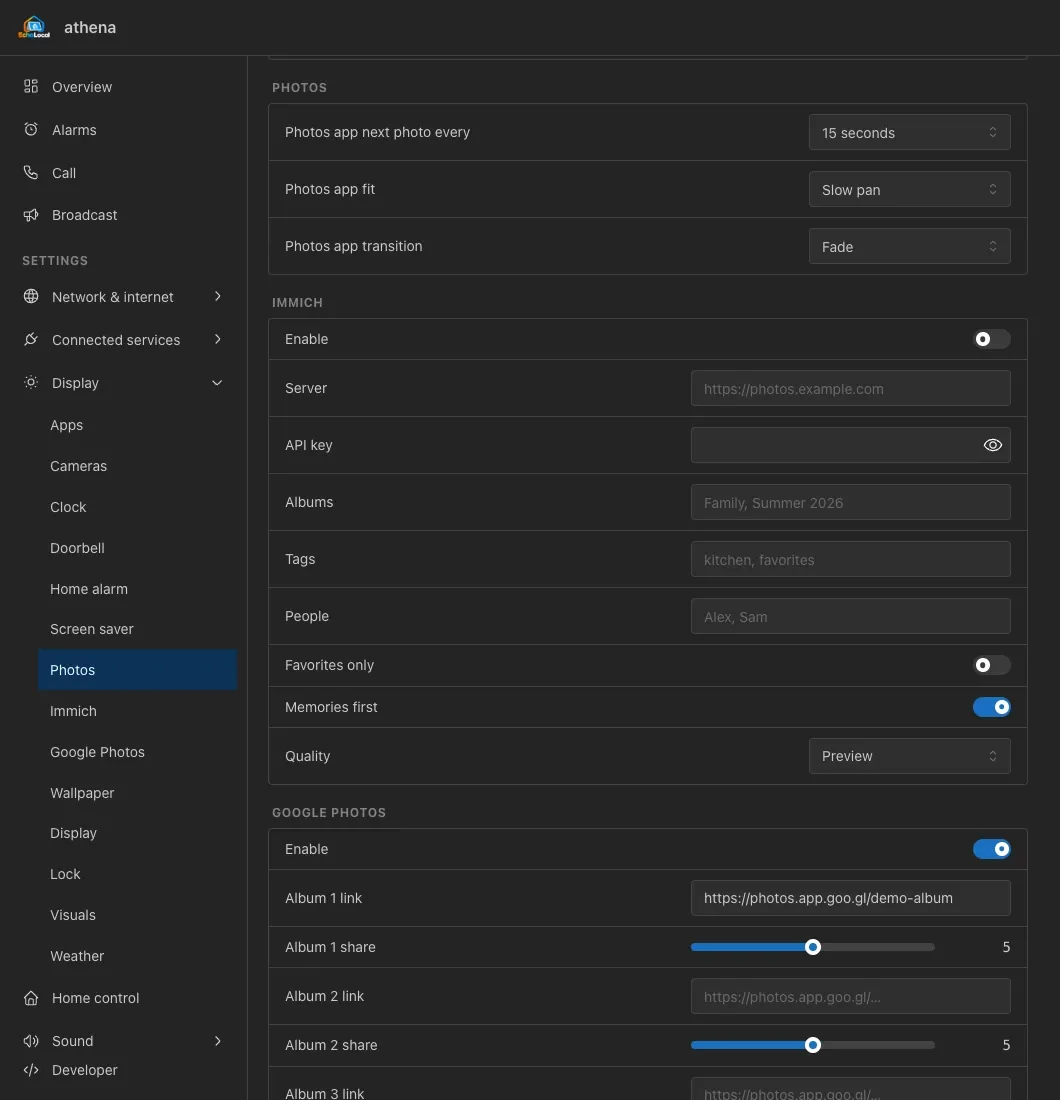Expand the Sound section chevron
Image resolution: width=1060 pixels, height=1100 pixels.
(x=217, y=1040)
